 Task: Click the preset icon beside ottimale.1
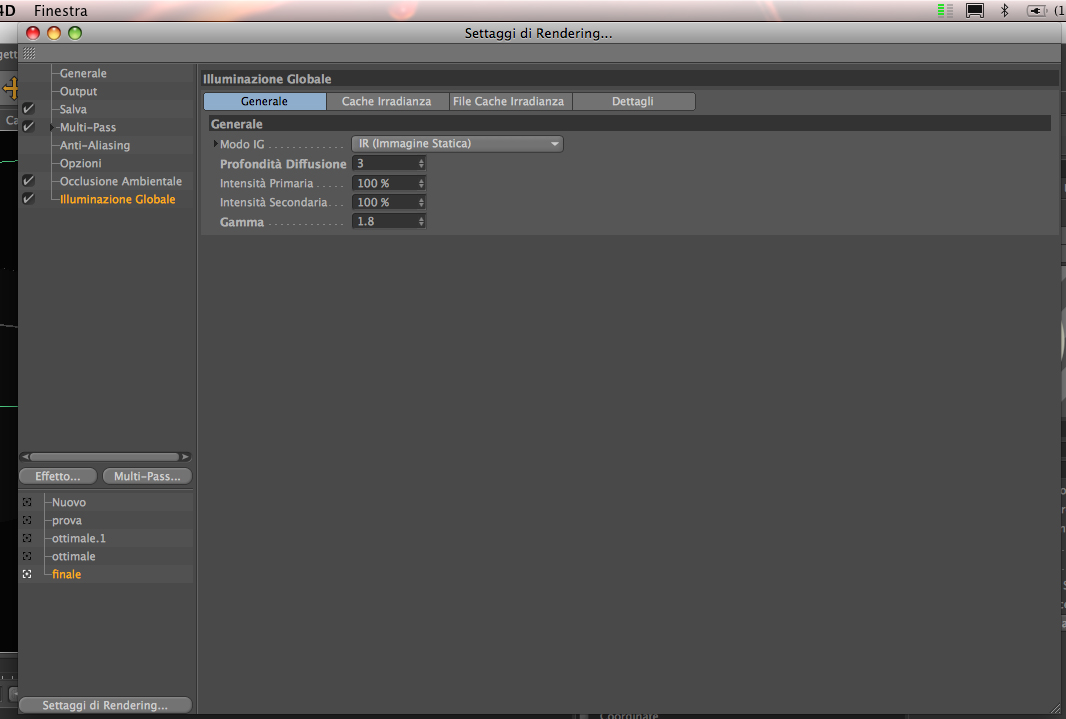pyautogui.click(x=27, y=538)
